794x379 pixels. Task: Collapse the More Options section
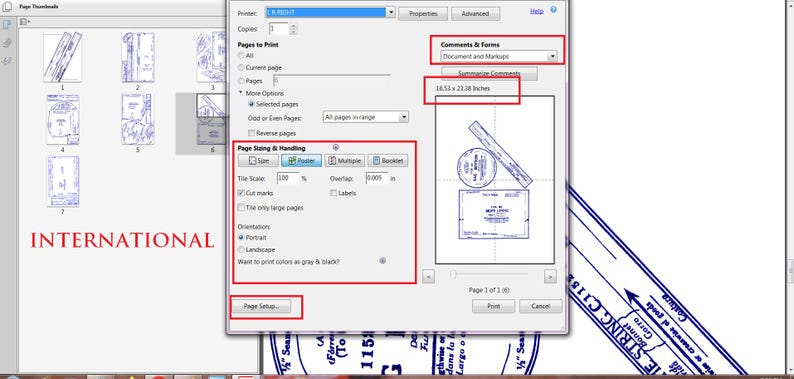(241, 93)
